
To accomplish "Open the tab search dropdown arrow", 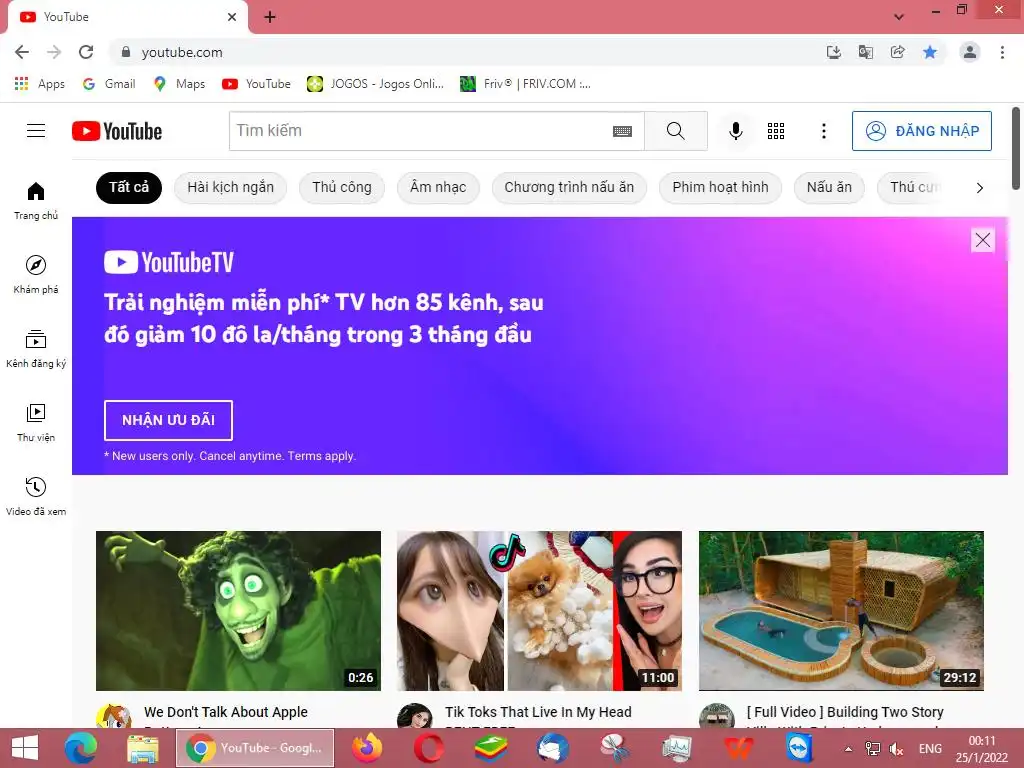I will tap(899, 17).
